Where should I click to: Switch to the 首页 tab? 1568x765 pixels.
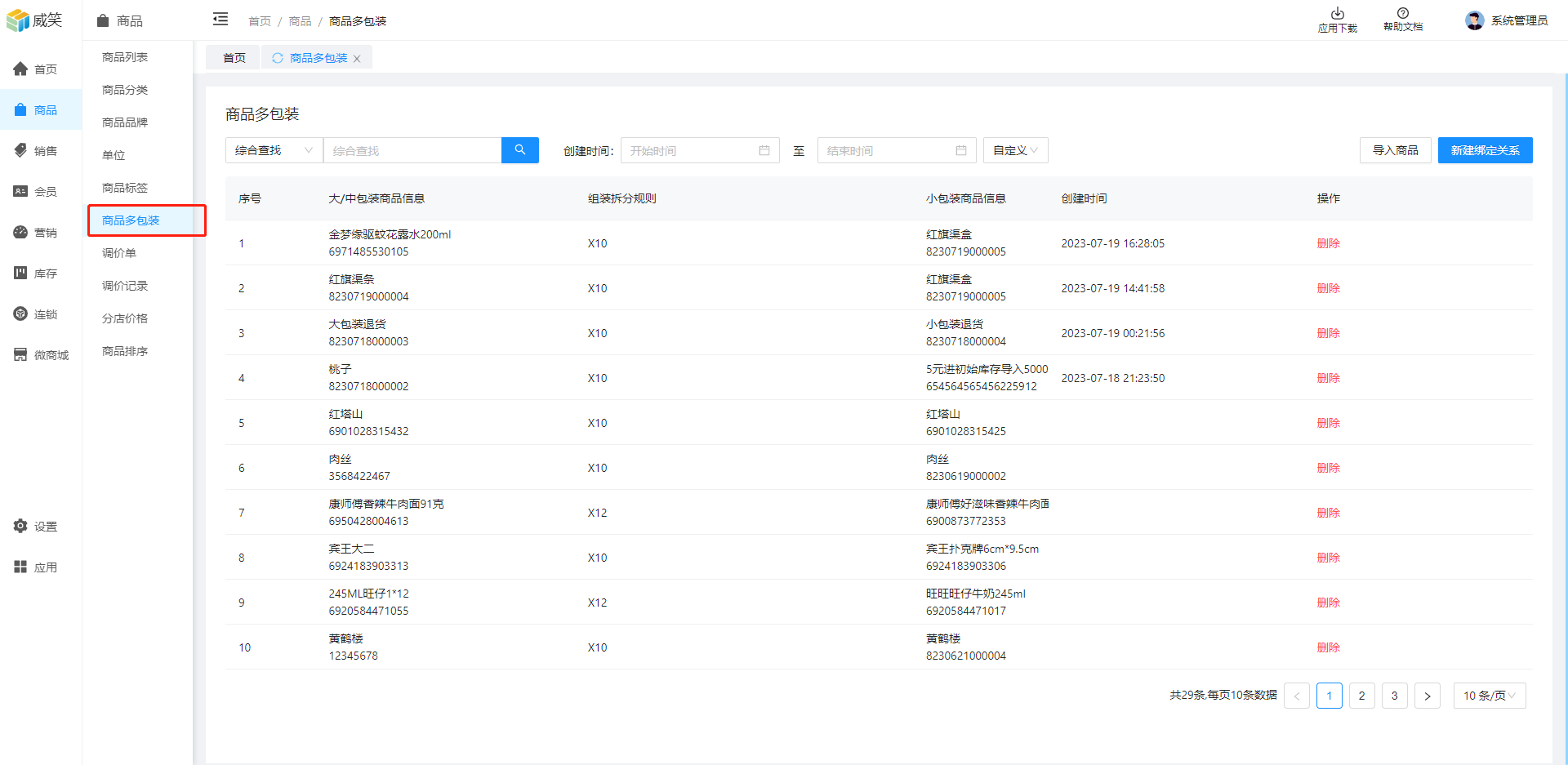point(234,58)
